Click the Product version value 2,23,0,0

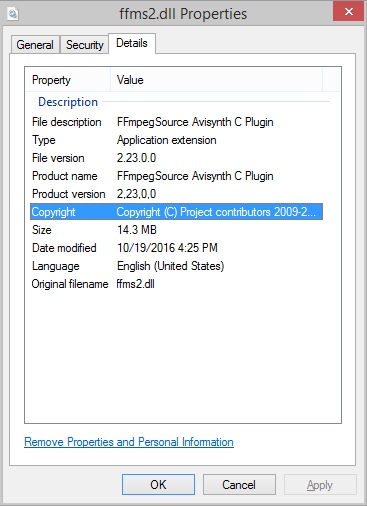point(136,194)
